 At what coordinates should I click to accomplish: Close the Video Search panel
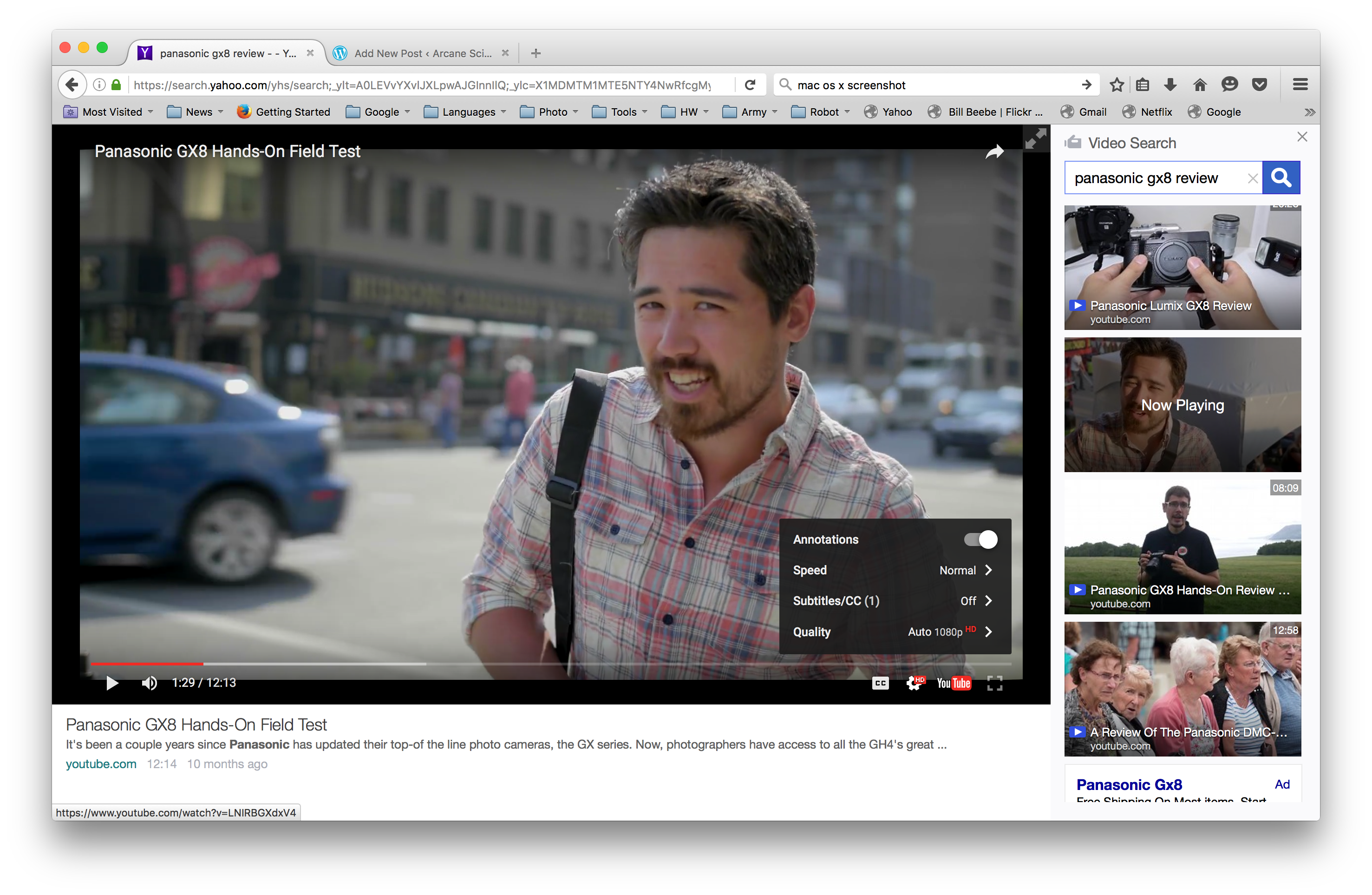coord(1302,137)
